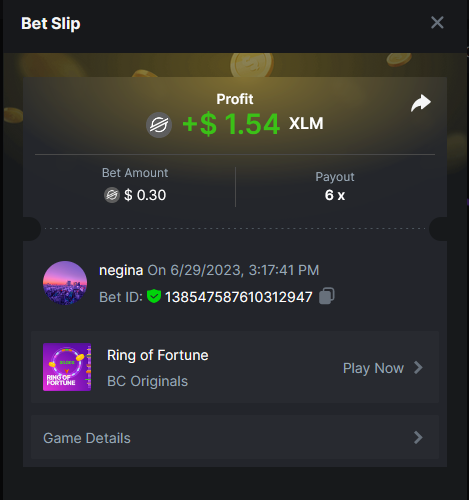
Task: Click the chevron next to Play Now
Action: point(418,368)
